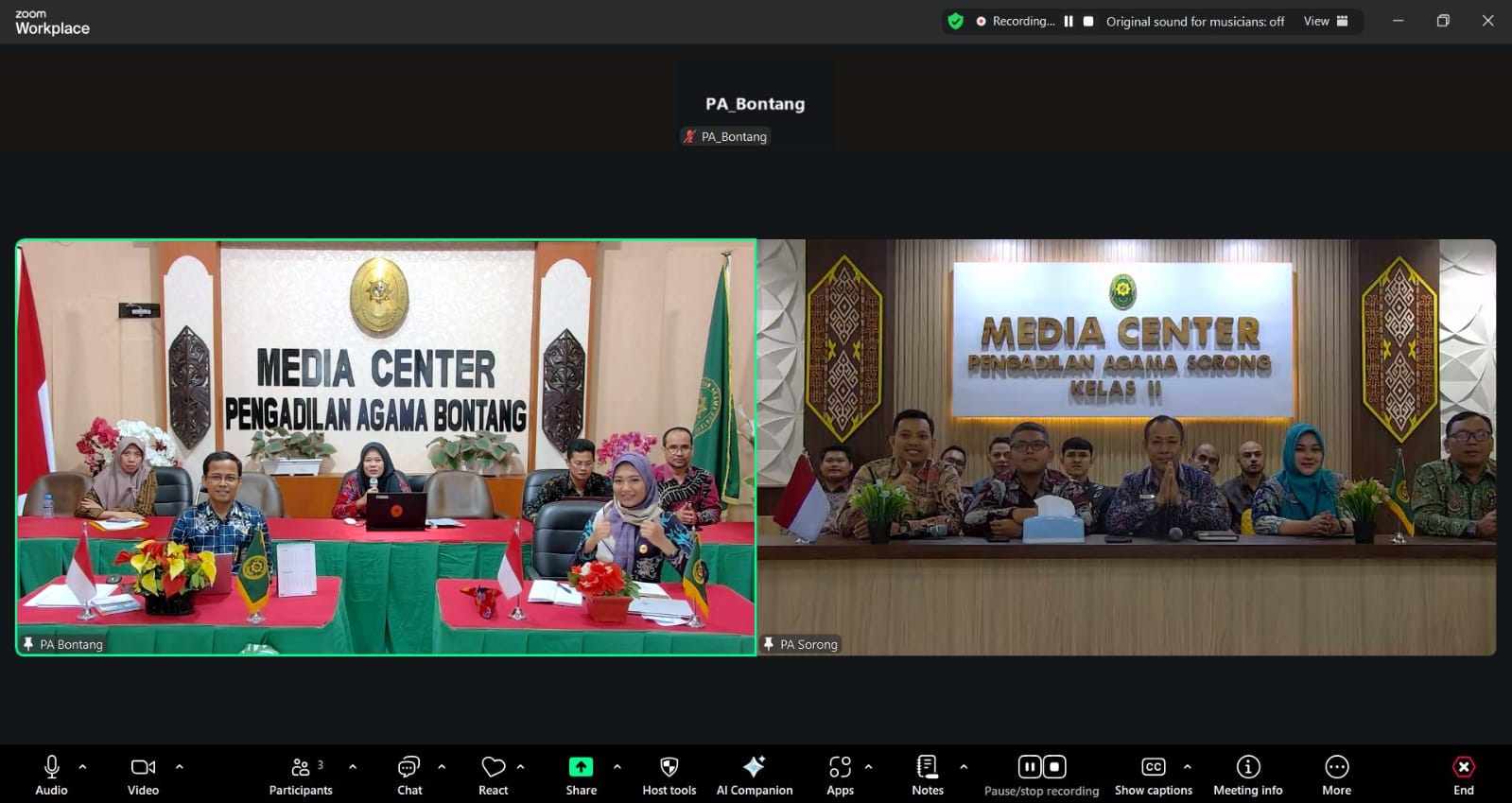Open the Participants panel

coord(301,775)
